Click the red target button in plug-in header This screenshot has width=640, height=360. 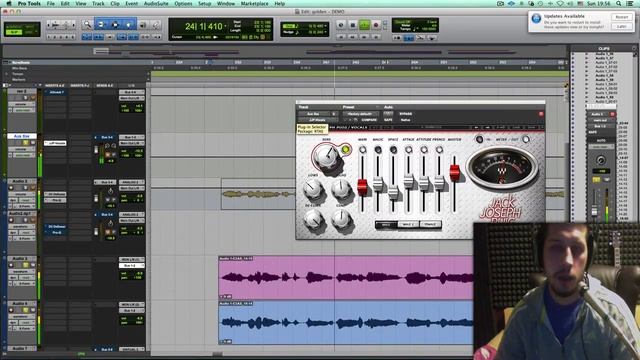tap(541, 114)
